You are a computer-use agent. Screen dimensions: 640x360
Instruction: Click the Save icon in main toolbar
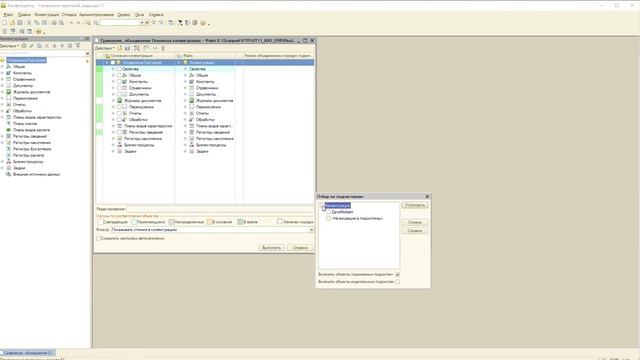(x=20, y=23)
